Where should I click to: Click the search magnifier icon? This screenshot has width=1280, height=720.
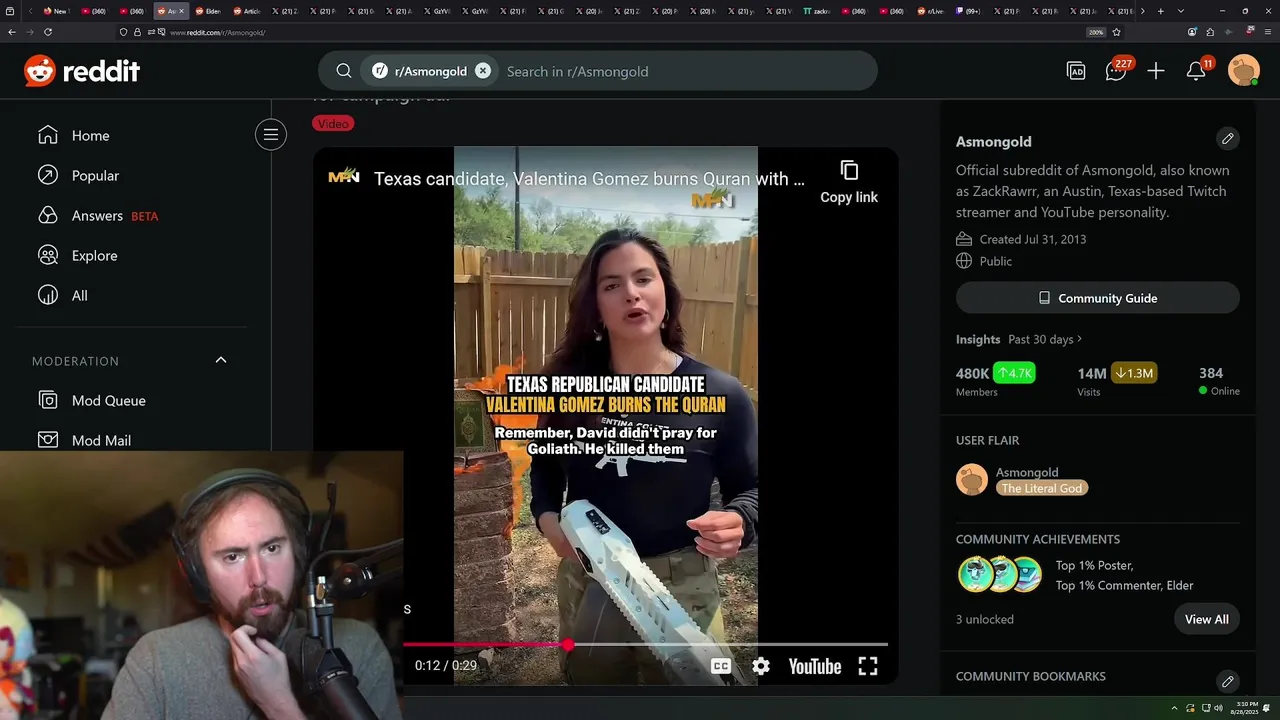click(x=343, y=71)
